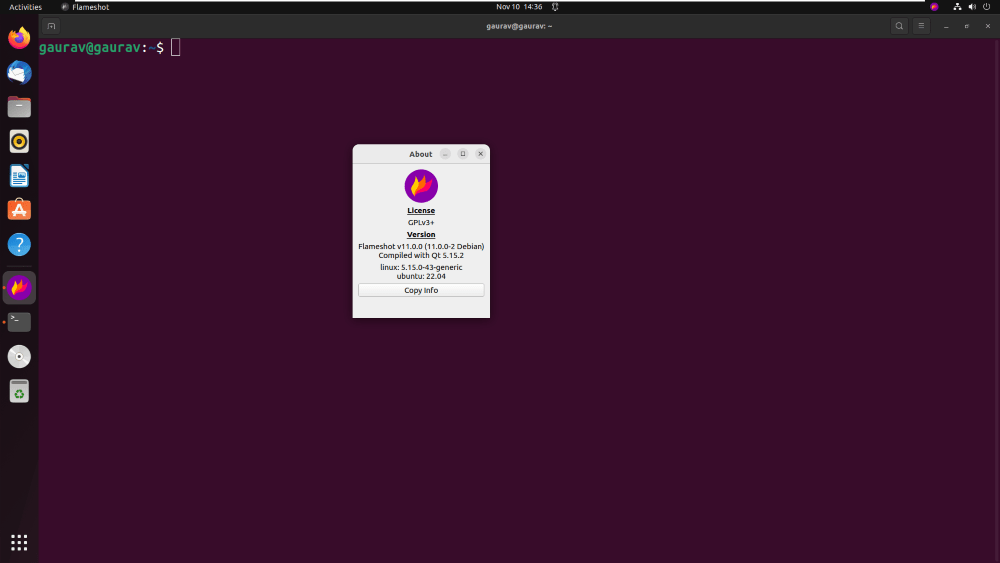Click the Flameshot tray icon in top bar
Screen dimensions: 1000x563
coord(934,7)
